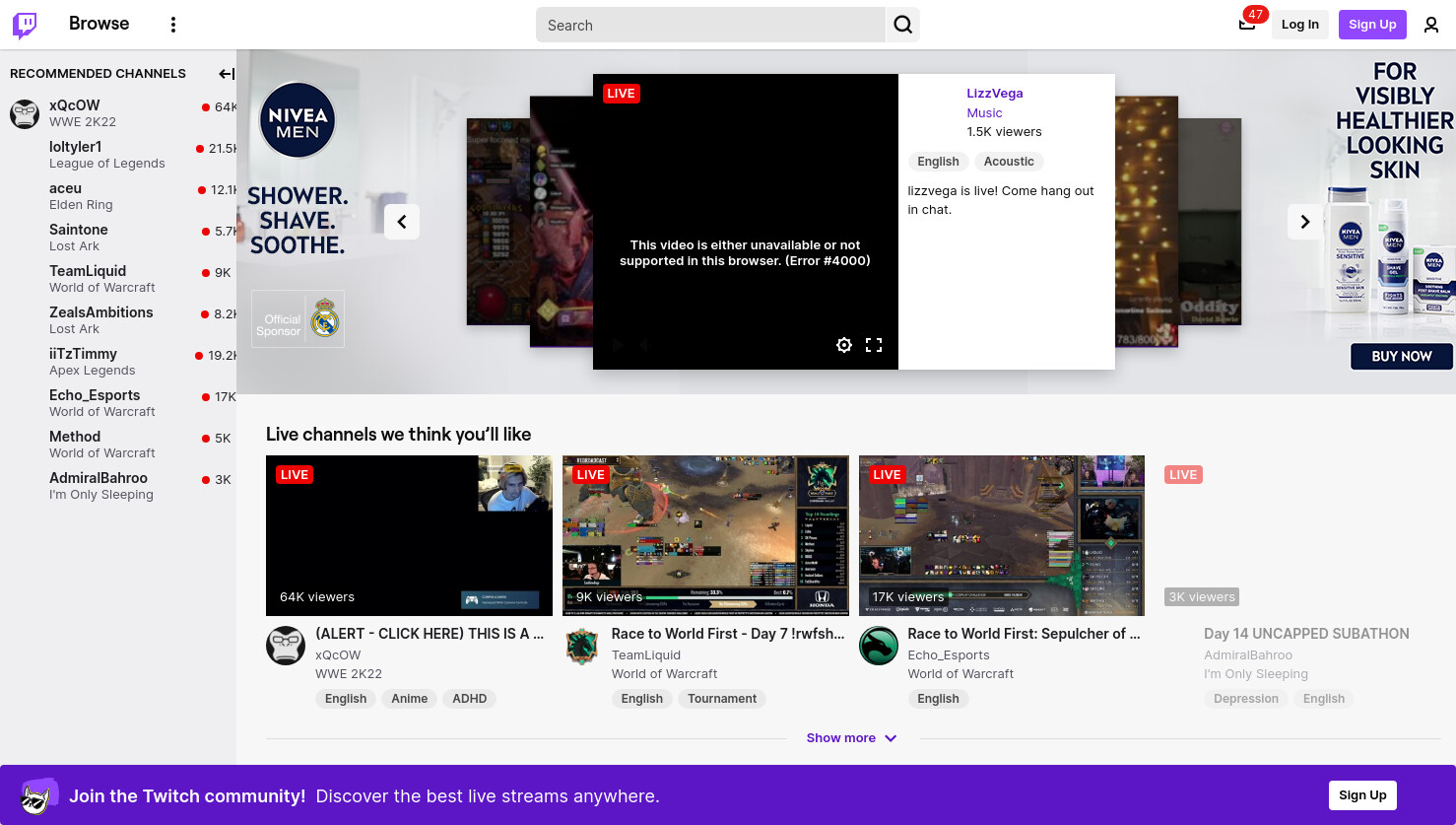
Task: Open 'Race to World First: Sepulcher' title
Action: click(x=1024, y=634)
